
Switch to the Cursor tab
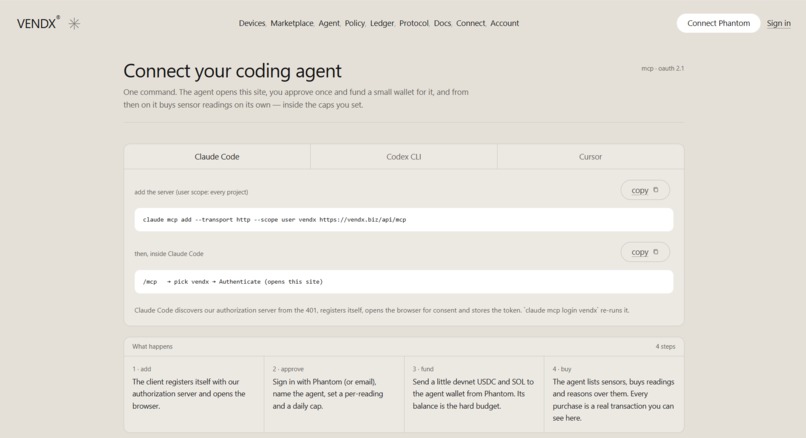coord(590,157)
